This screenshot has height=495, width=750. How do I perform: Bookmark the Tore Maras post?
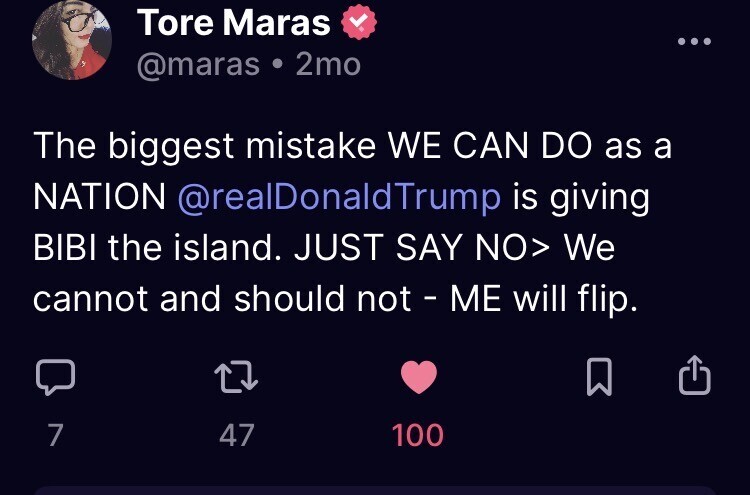pos(598,377)
